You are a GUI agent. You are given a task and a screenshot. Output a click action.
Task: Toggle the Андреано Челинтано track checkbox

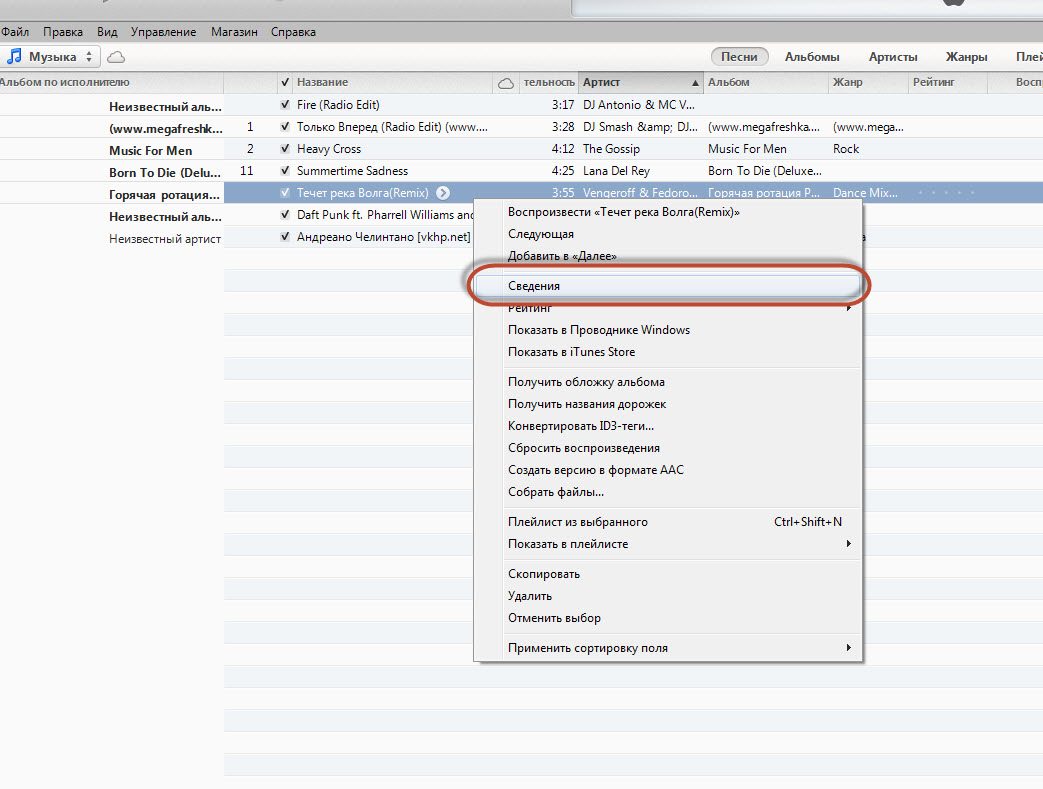click(285, 237)
